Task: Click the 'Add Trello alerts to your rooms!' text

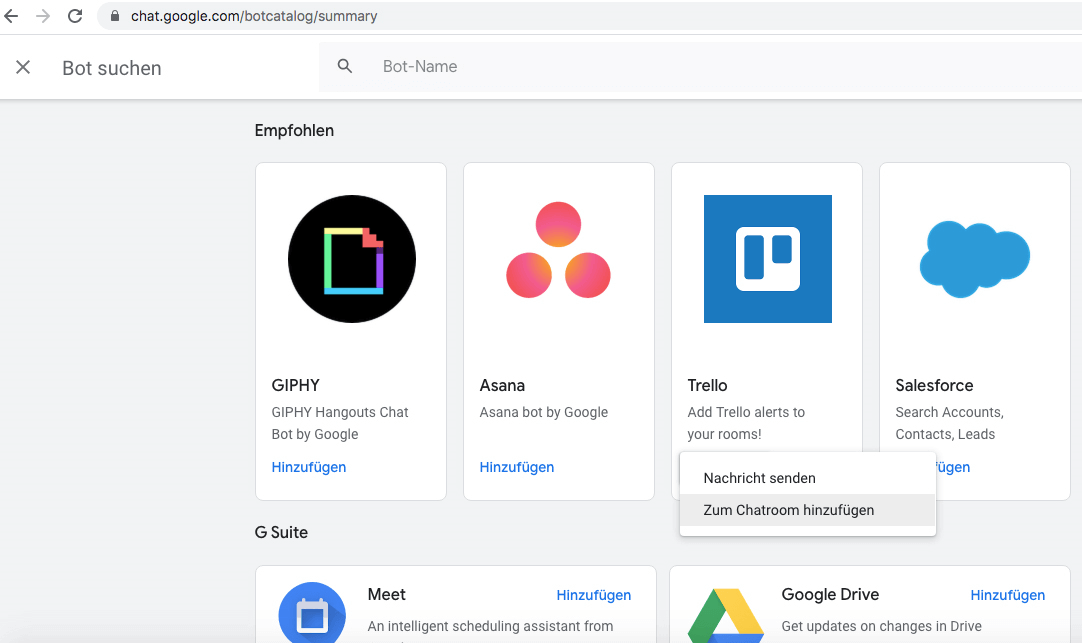Action: click(x=746, y=423)
